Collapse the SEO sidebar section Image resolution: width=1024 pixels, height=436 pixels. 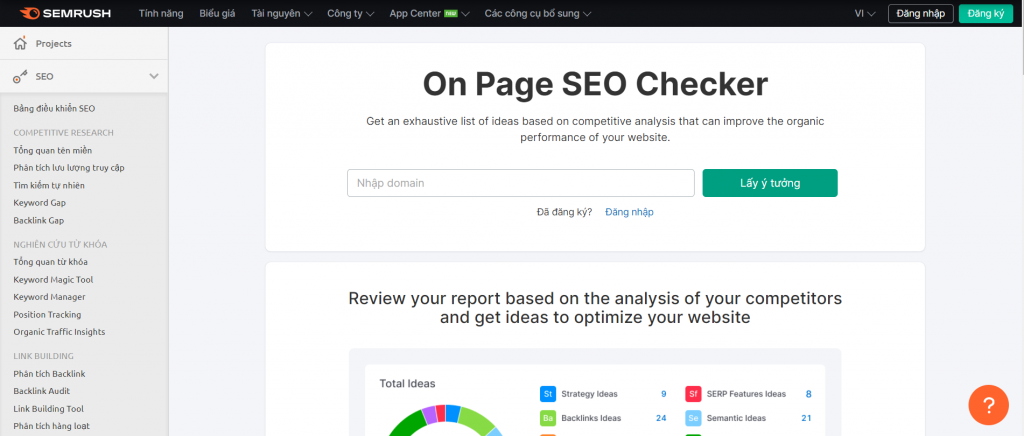point(154,76)
